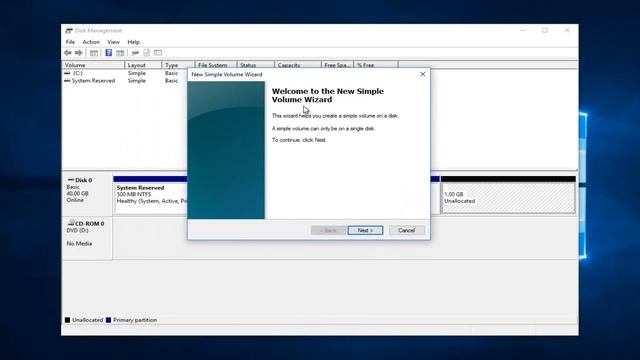Open the File menu
Image resolution: width=640 pixels, height=360 pixels.
(x=70, y=42)
